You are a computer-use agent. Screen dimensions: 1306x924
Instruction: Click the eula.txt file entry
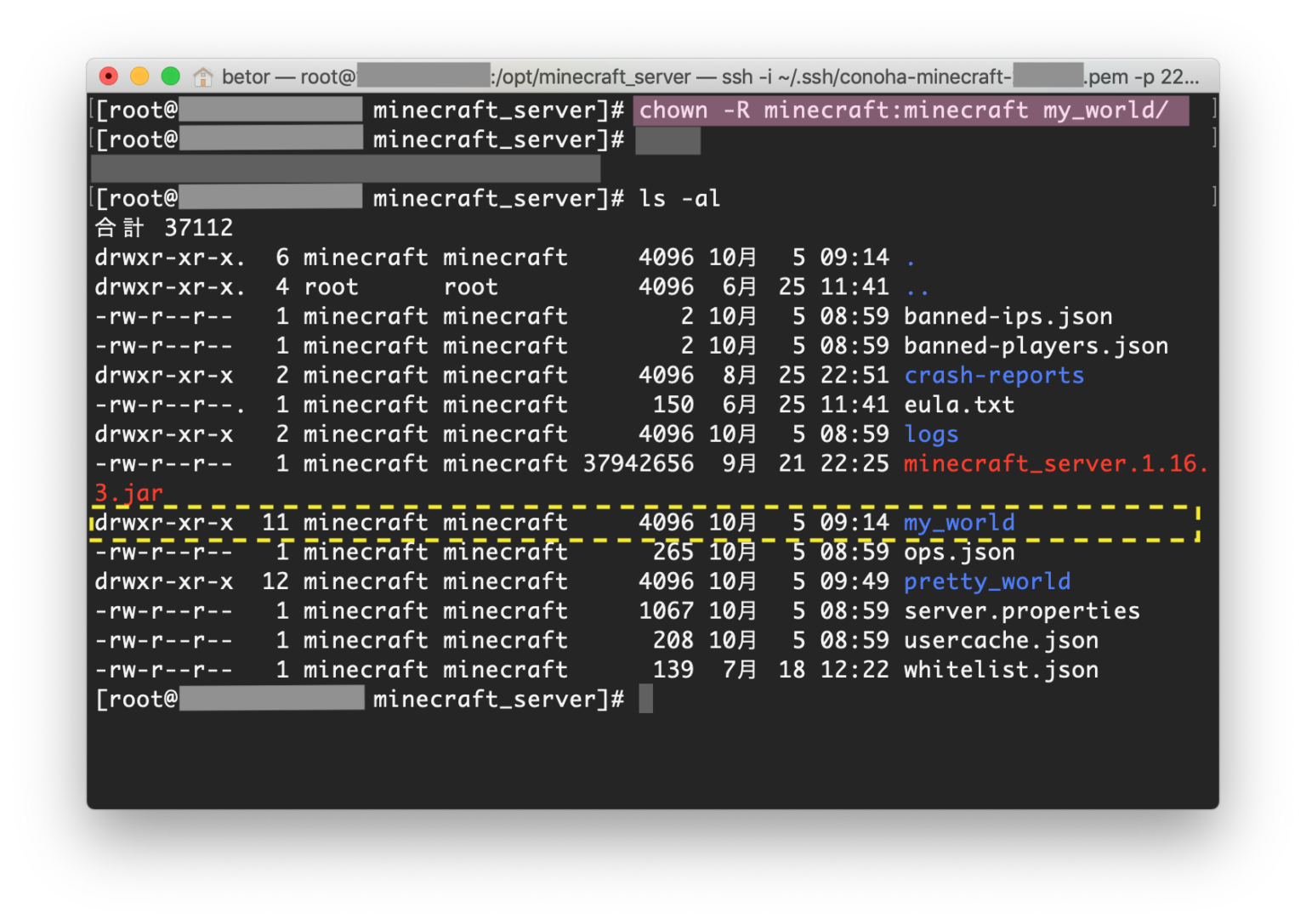[x=959, y=405]
